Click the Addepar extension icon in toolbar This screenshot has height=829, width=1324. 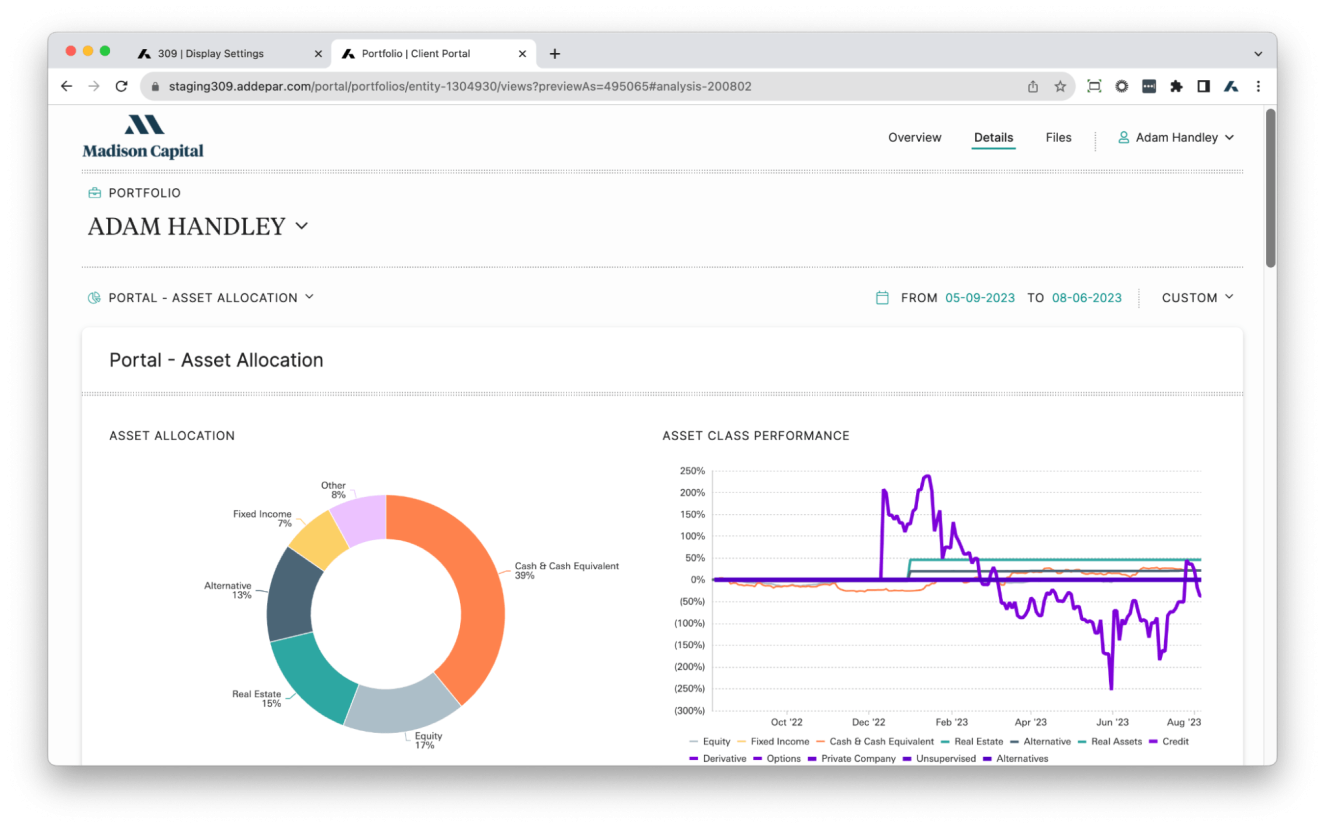1231,87
